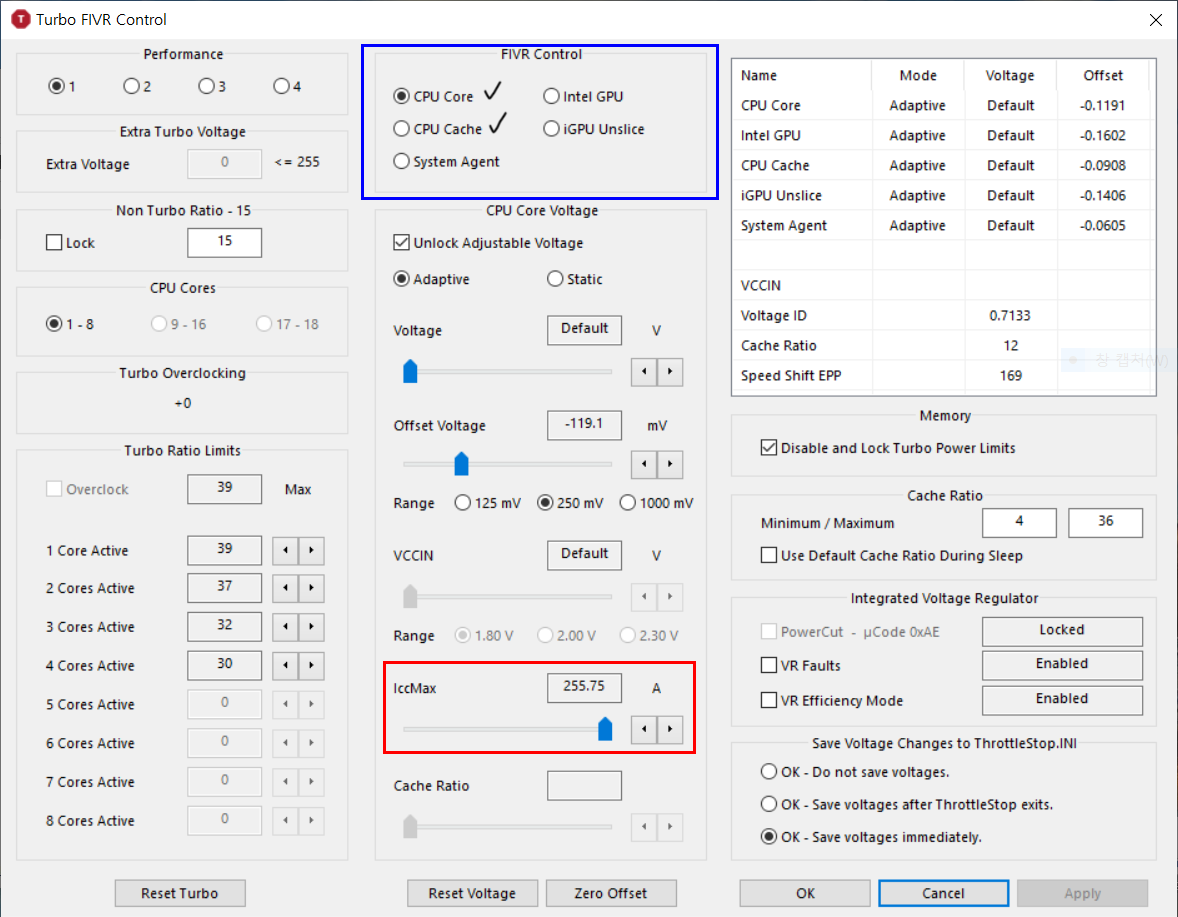Select Performance profile 3

click(x=213, y=86)
